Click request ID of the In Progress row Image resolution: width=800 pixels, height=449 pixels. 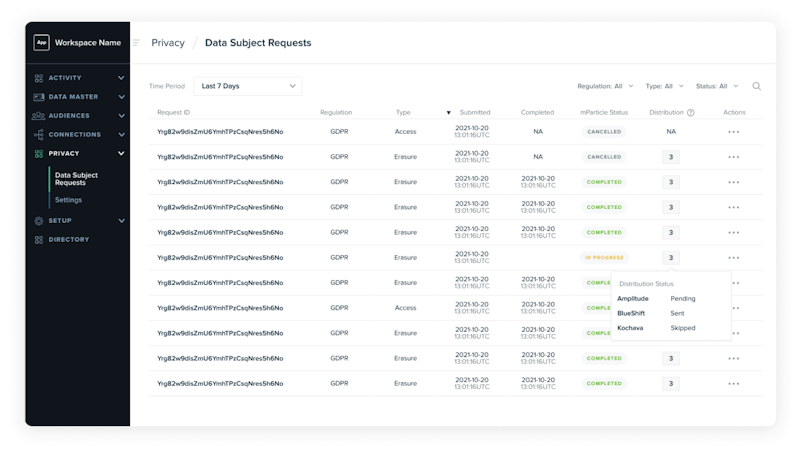pyautogui.click(x=220, y=258)
